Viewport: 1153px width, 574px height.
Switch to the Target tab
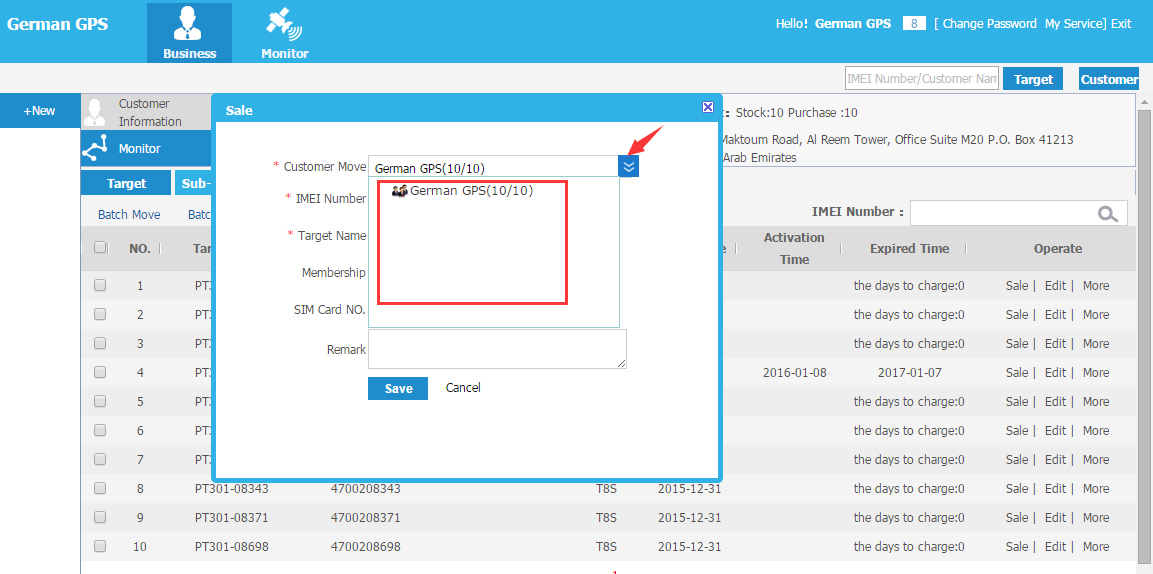click(126, 183)
